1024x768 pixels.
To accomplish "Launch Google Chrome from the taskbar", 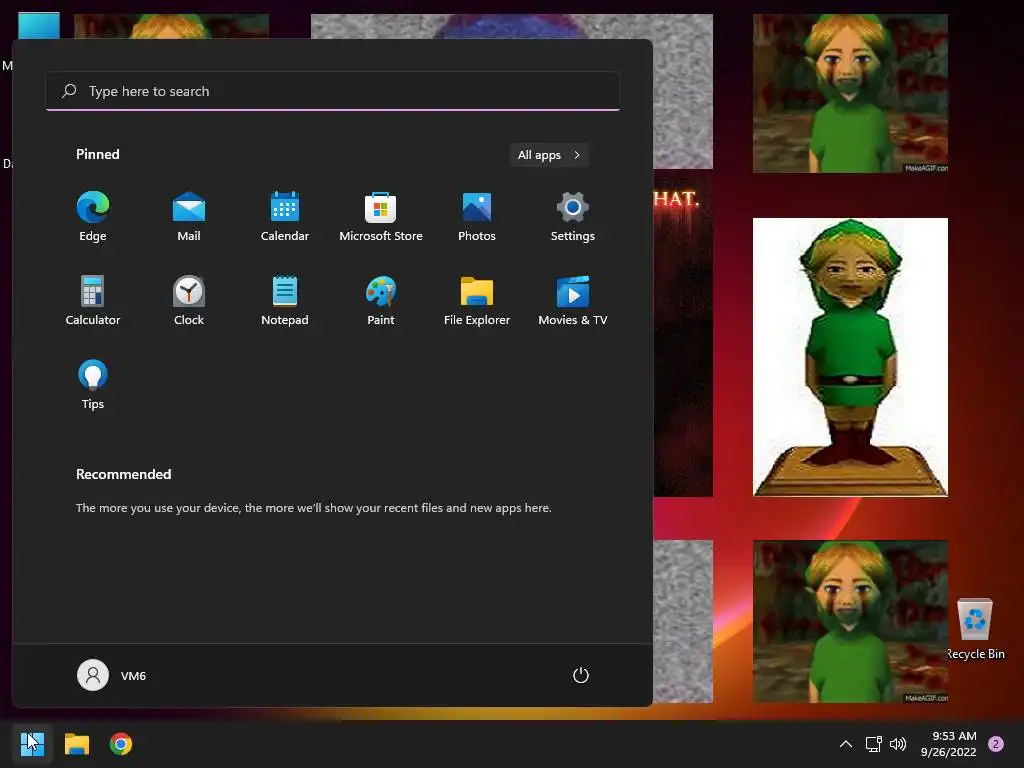I will 121,744.
